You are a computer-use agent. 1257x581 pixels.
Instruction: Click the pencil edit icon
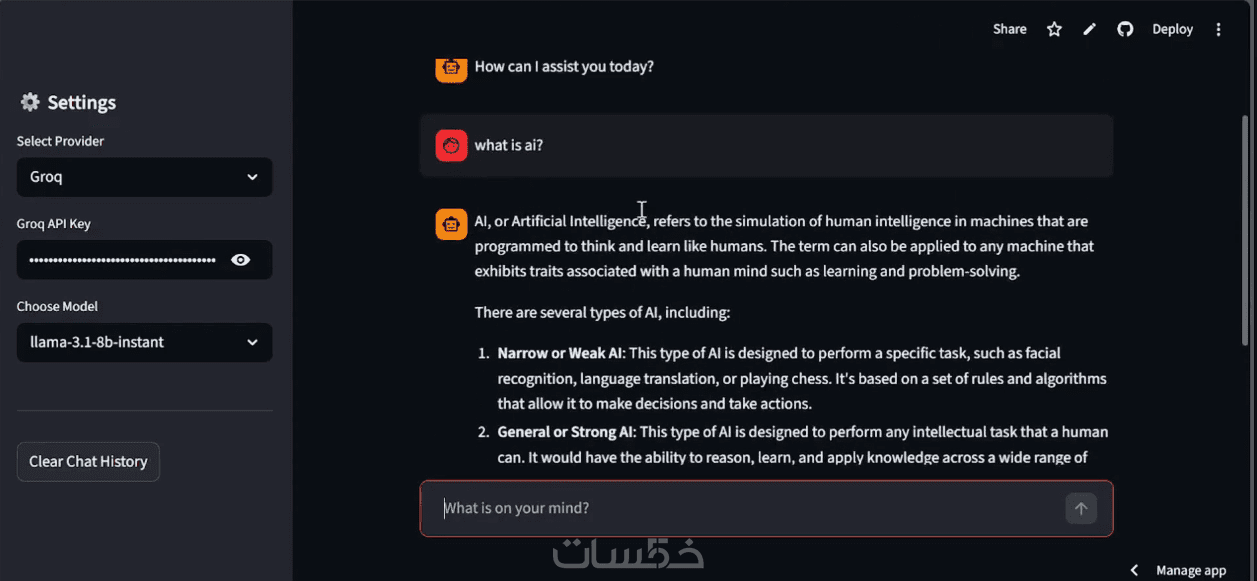click(1090, 29)
